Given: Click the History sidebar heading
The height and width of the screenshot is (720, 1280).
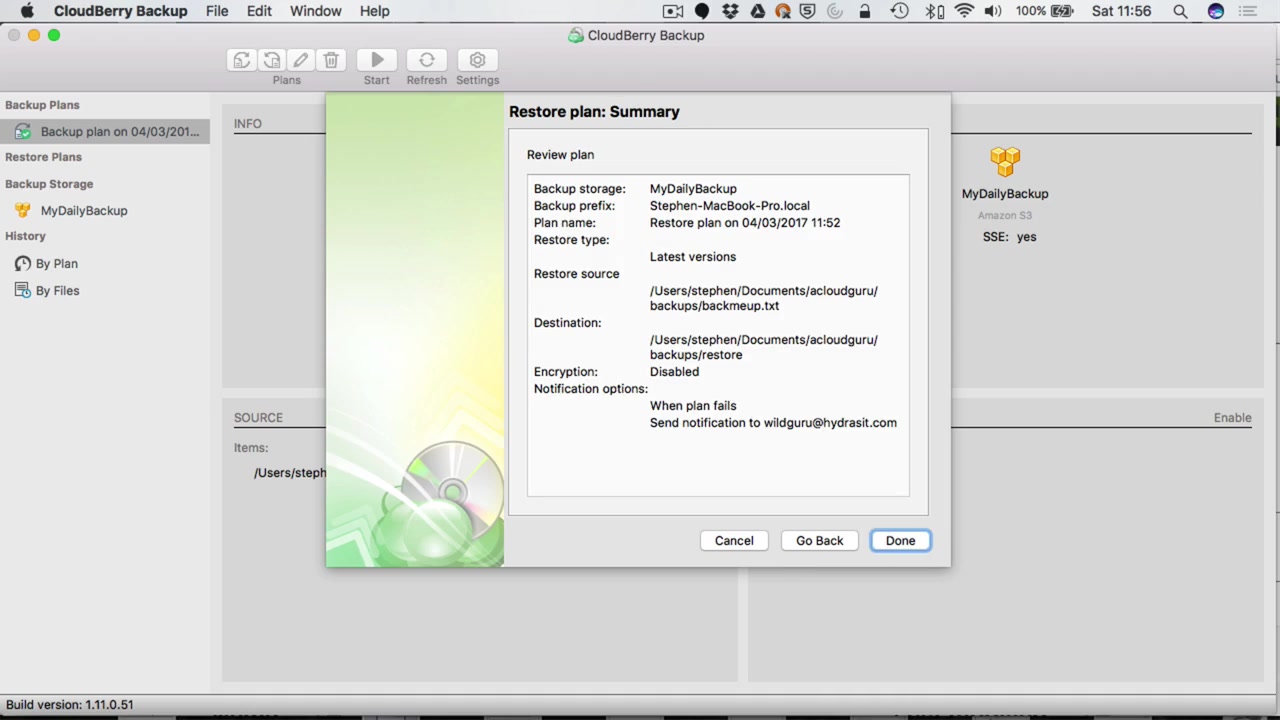Looking at the screenshot, I should click(x=25, y=236).
